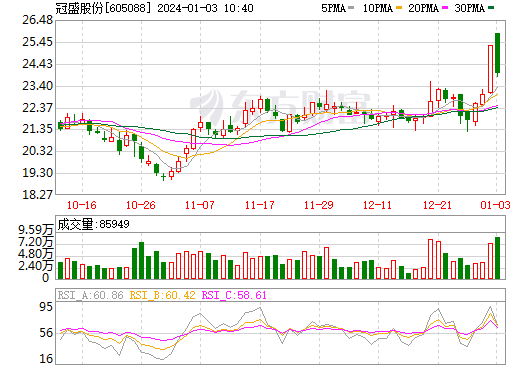Screen dimensions: 520x365
Task: Click the 2024-01-03 10:40 timestamp
Action: tap(205, 8)
